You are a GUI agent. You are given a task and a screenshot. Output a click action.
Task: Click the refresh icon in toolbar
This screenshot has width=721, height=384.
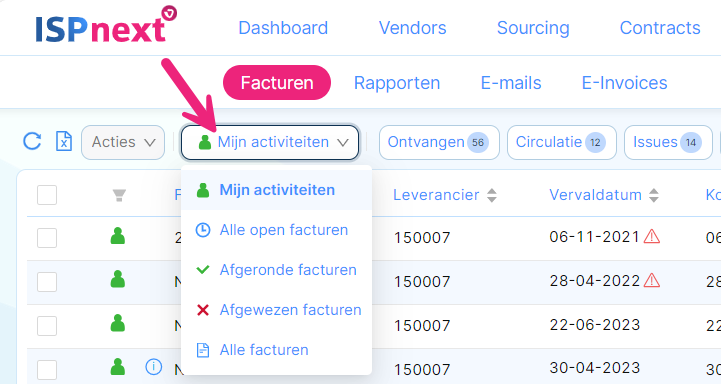click(x=32, y=142)
